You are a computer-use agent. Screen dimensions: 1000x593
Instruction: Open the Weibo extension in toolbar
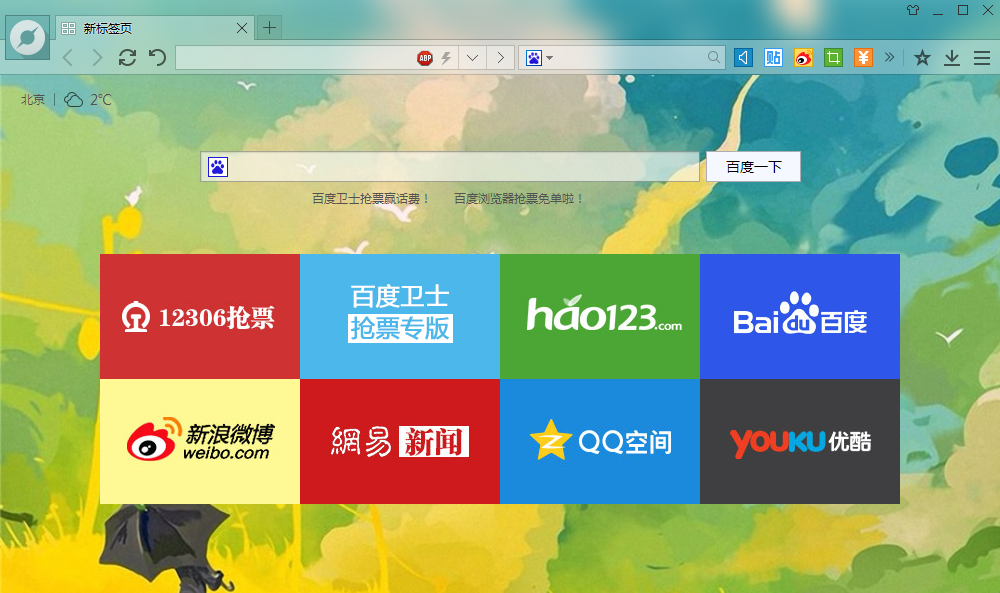pos(803,58)
